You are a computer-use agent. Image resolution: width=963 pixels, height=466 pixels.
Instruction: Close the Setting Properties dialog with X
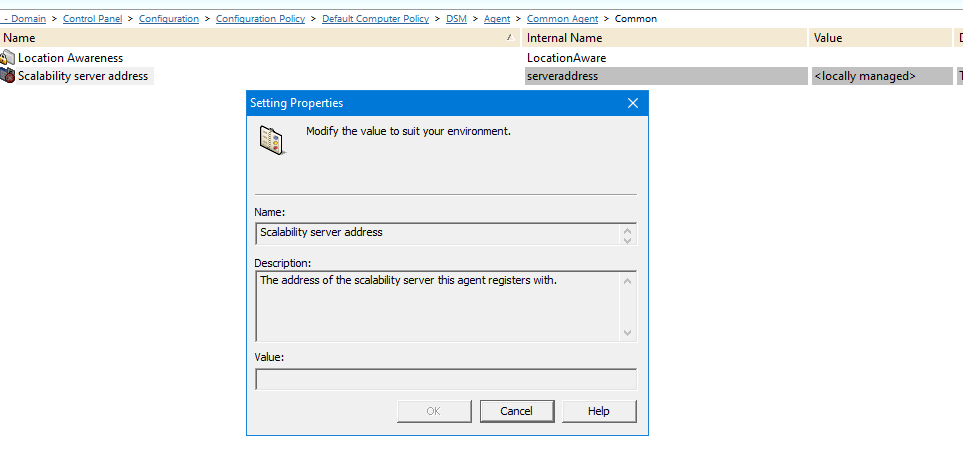click(x=633, y=103)
